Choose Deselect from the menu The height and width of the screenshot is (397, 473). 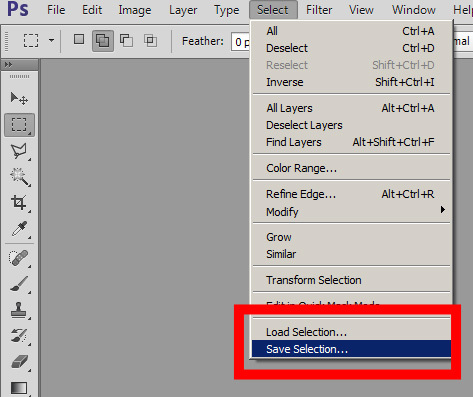pos(351,48)
